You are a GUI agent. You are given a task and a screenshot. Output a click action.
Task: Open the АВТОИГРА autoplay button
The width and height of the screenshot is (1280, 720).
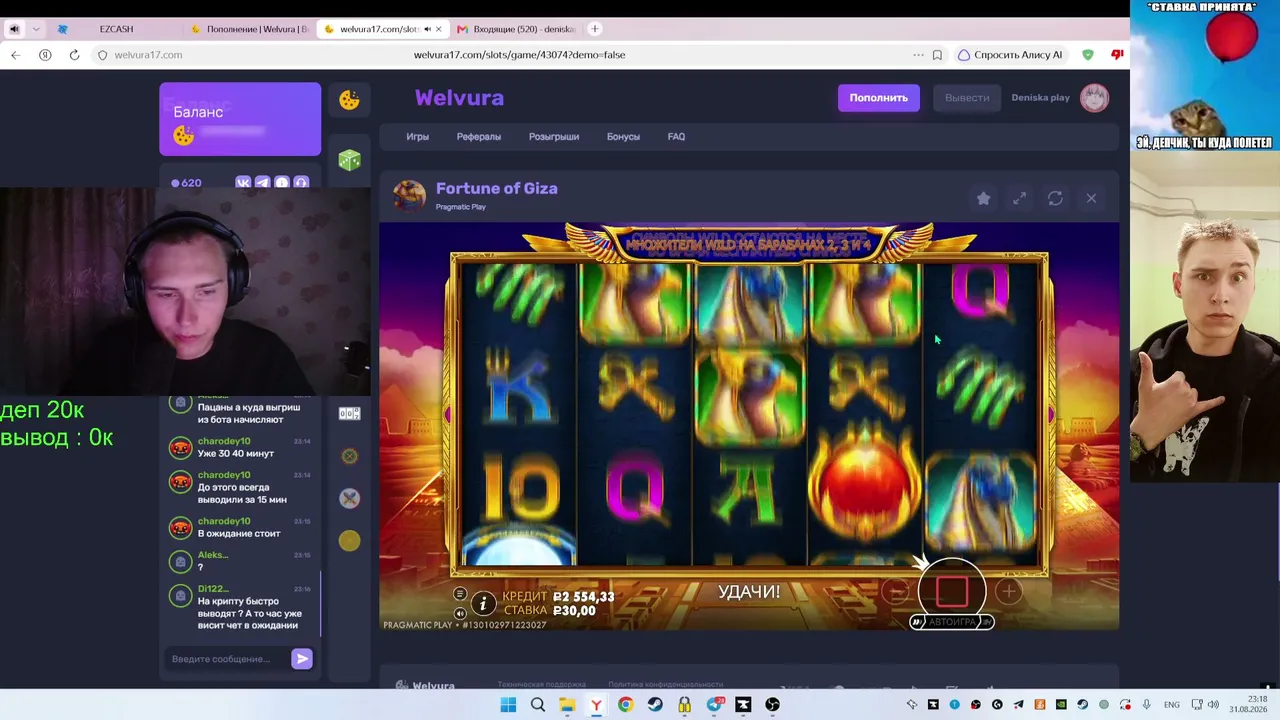pyautogui.click(x=951, y=622)
